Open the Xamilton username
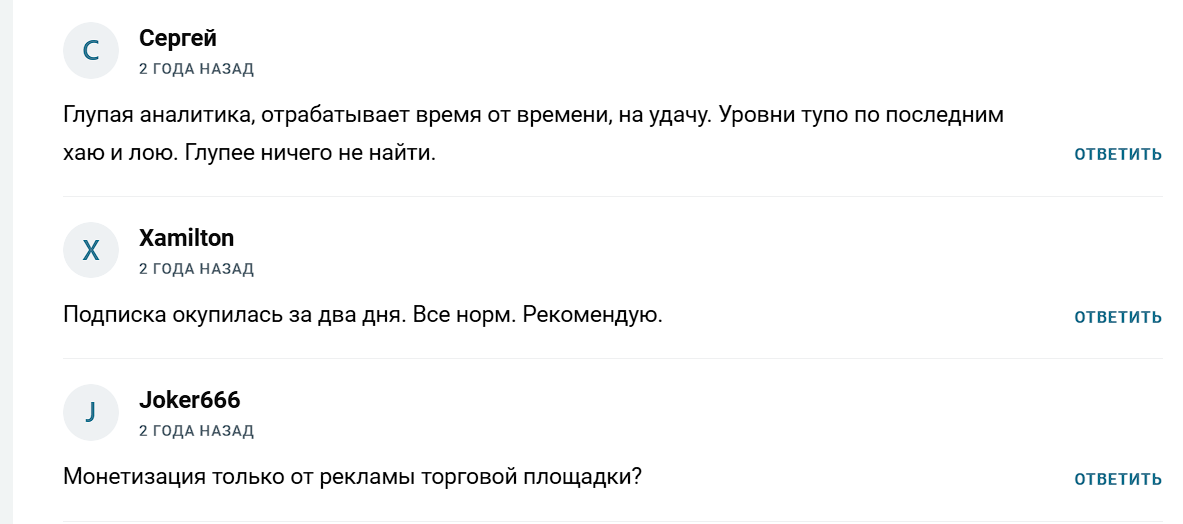1183x524 pixels. tap(186, 238)
